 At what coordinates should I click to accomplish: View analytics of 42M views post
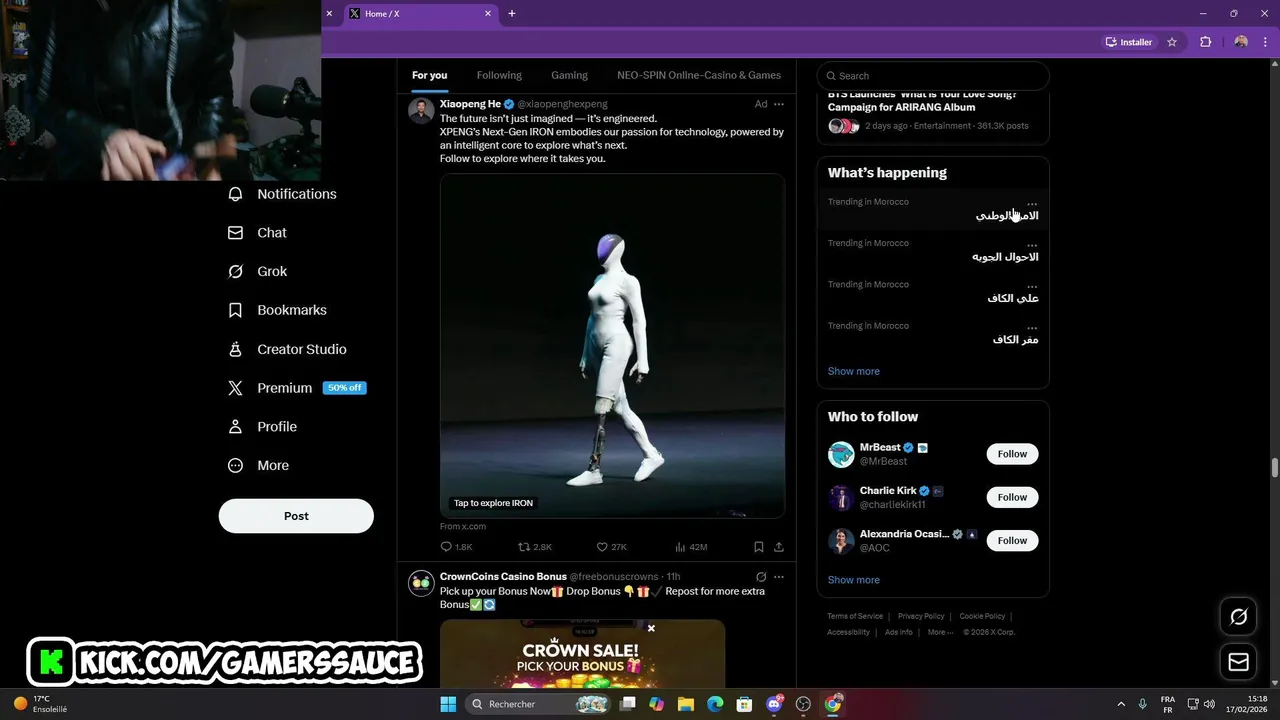point(691,547)
